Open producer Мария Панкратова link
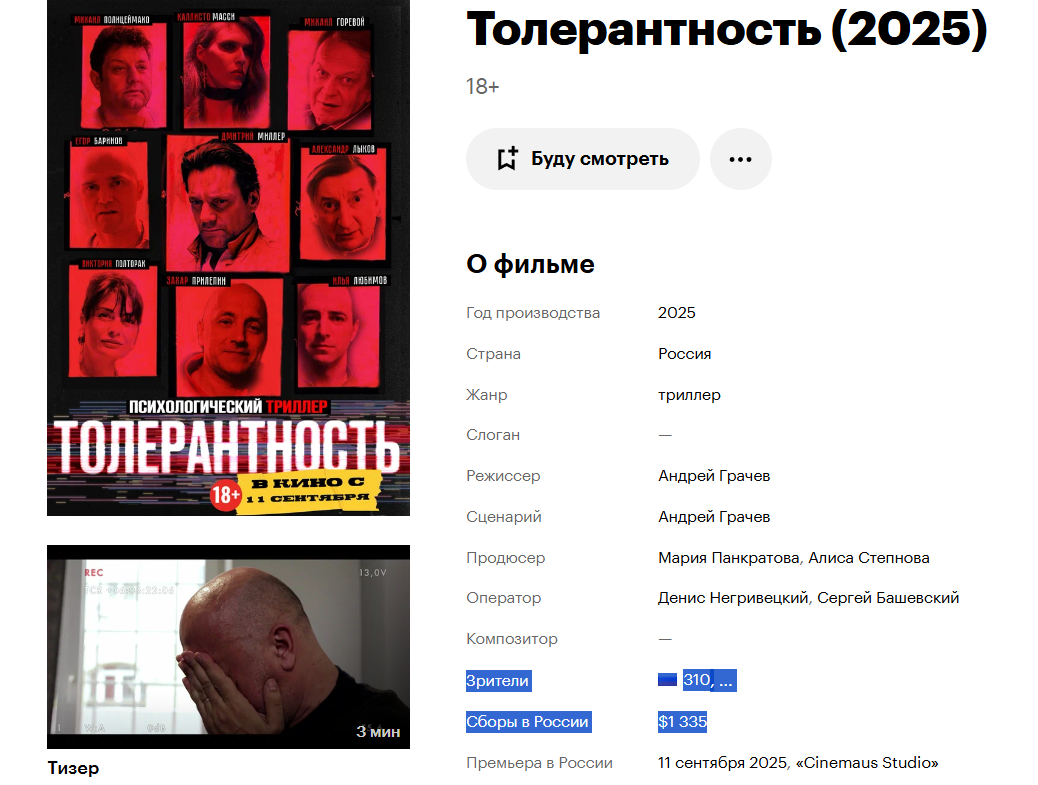This screenshot has height=785, width=1038. pyautogui.click(x=728, y=558)
